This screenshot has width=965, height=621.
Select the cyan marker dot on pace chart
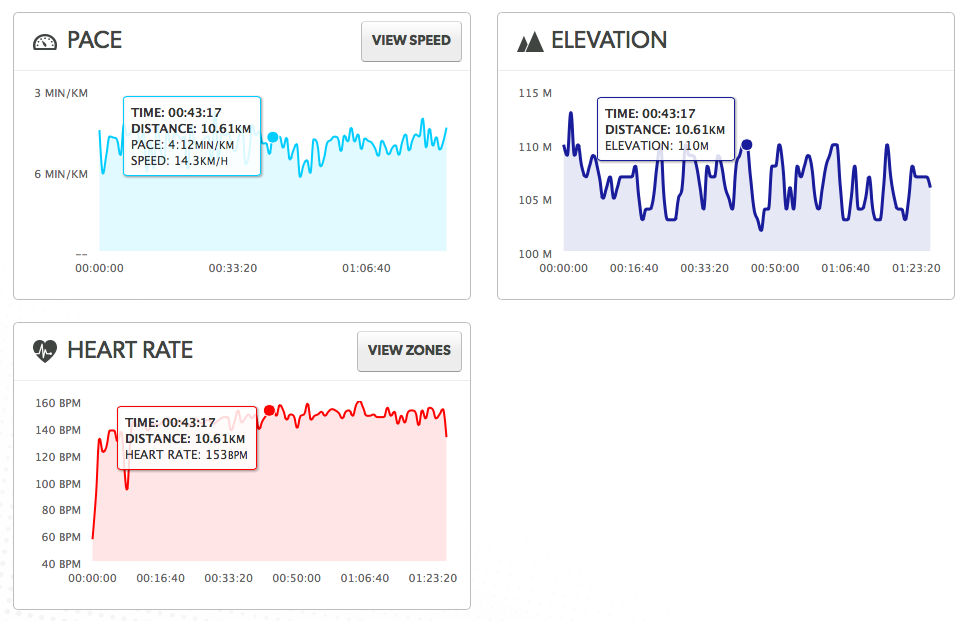273,137
